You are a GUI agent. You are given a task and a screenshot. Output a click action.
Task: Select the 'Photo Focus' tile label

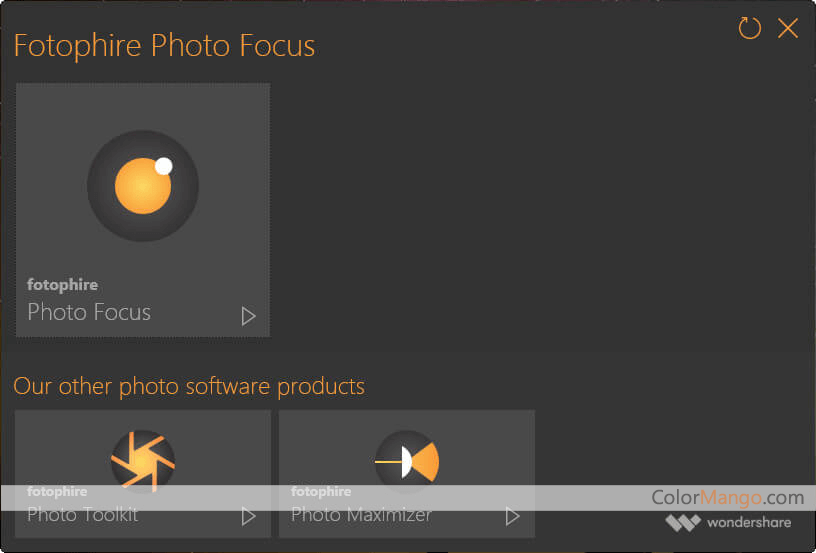tap(89, 312)
